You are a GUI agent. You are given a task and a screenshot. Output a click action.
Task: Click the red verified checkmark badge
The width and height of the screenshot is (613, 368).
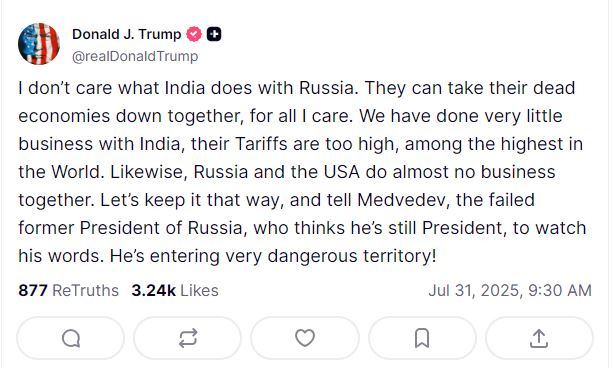194,34
